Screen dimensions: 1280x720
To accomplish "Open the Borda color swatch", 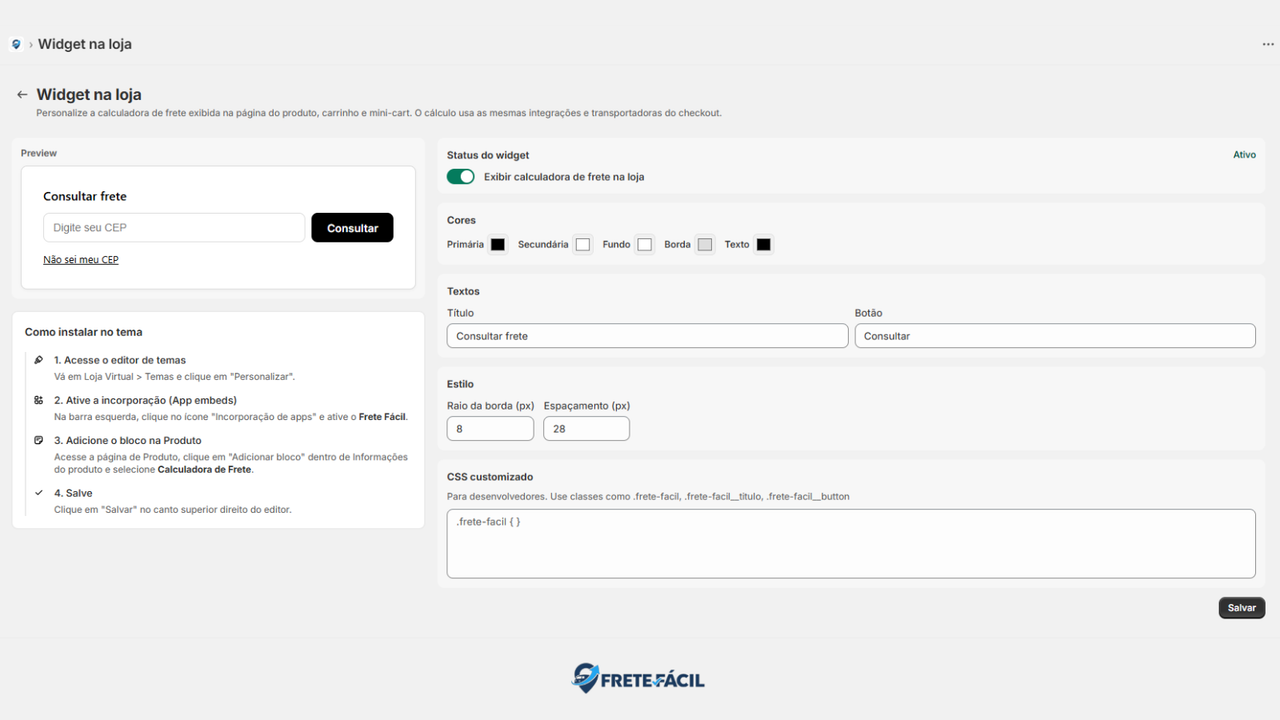I will click(705, 244).
